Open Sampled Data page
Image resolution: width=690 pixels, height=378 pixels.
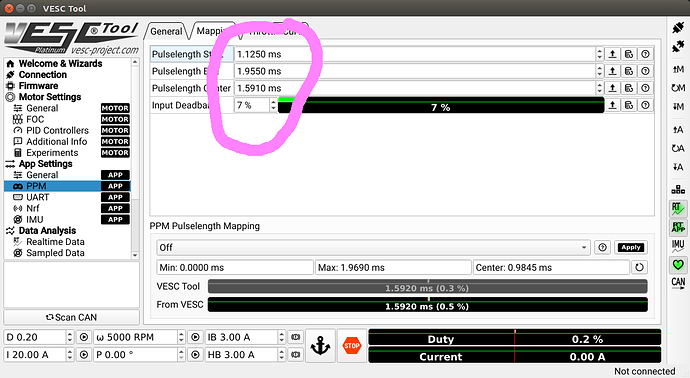coord(55,253)
